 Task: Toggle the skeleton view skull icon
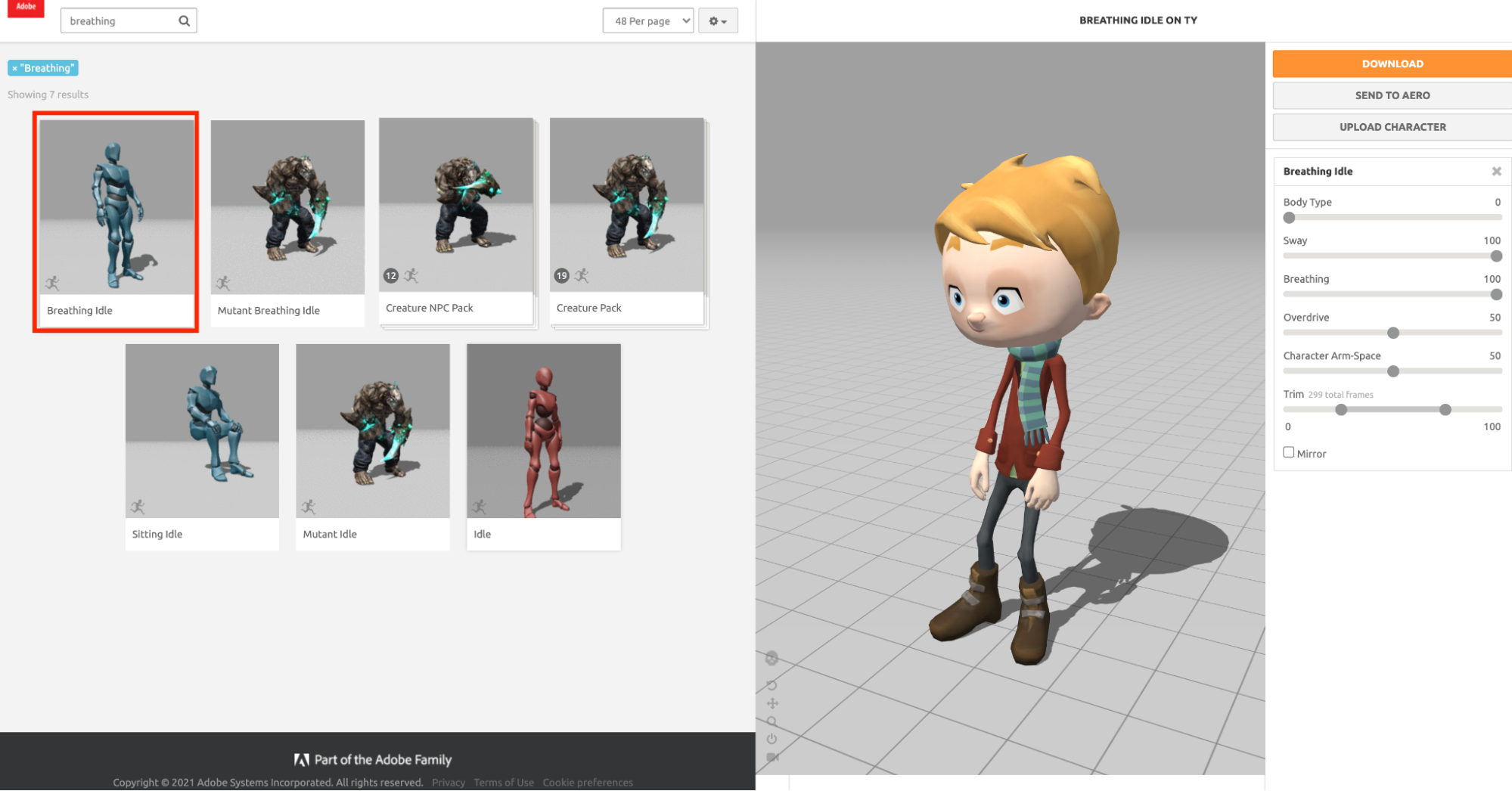(x=772, y=659)
